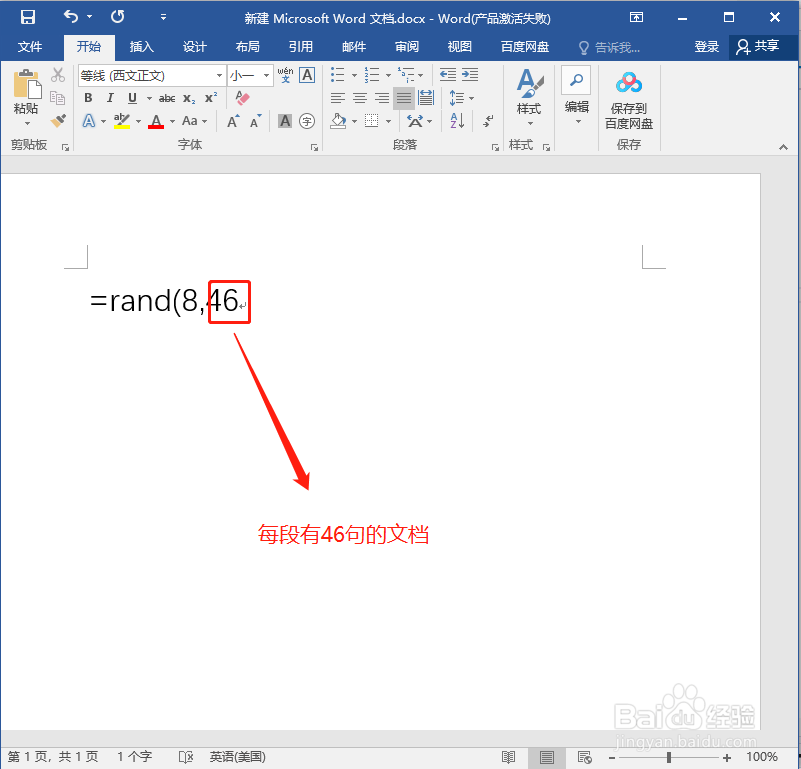Open the 百度网盘 tab

pyautogui.click(x=525, y=47)
